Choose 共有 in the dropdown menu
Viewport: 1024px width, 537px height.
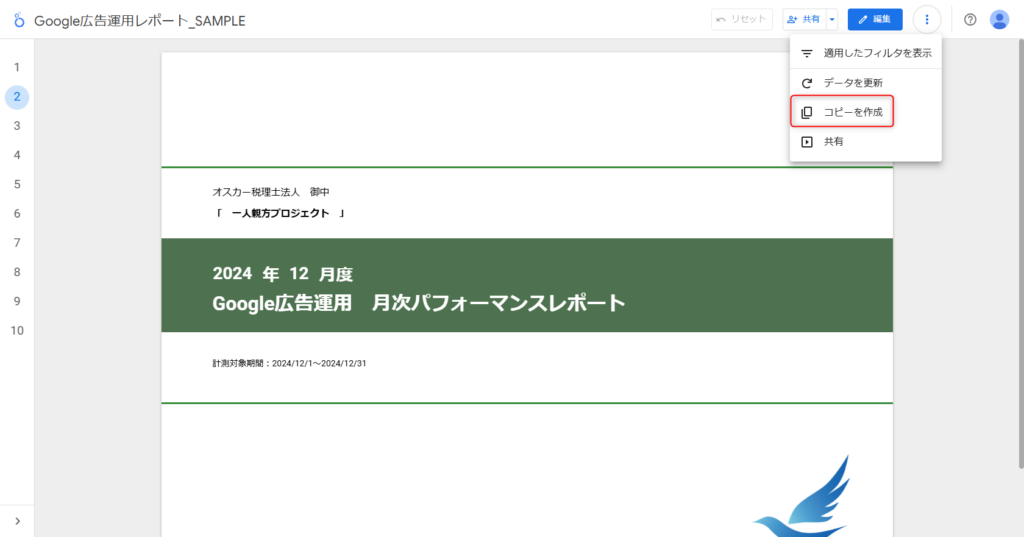click(833, 142)
